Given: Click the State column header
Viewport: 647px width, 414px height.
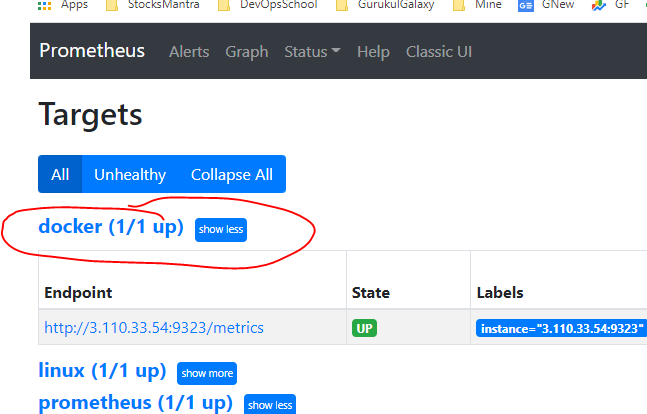Looking at the screenshot, I should 371,293.
